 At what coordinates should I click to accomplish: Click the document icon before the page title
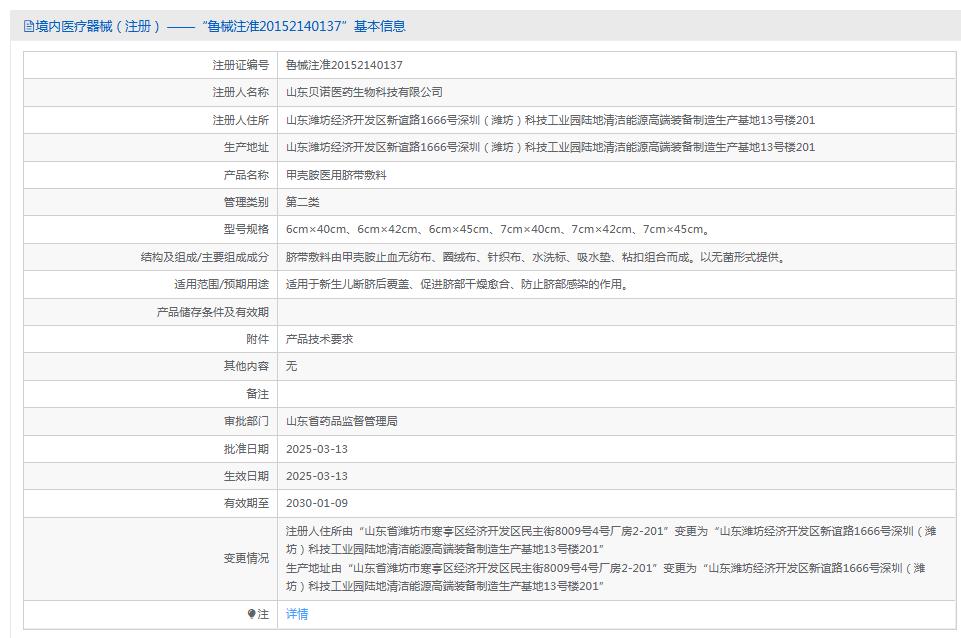click(x=27, y=26)
